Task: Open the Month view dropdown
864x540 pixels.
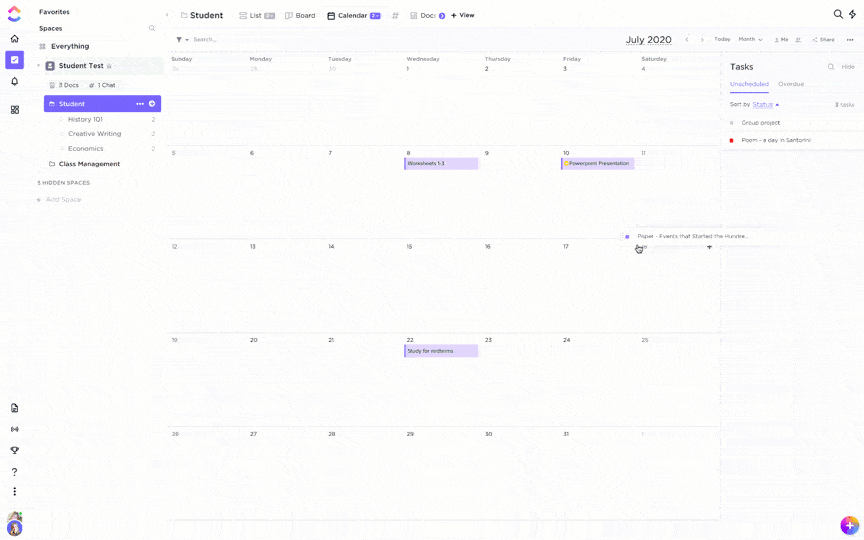Action: pyautogui.click(x=750, y=40)
